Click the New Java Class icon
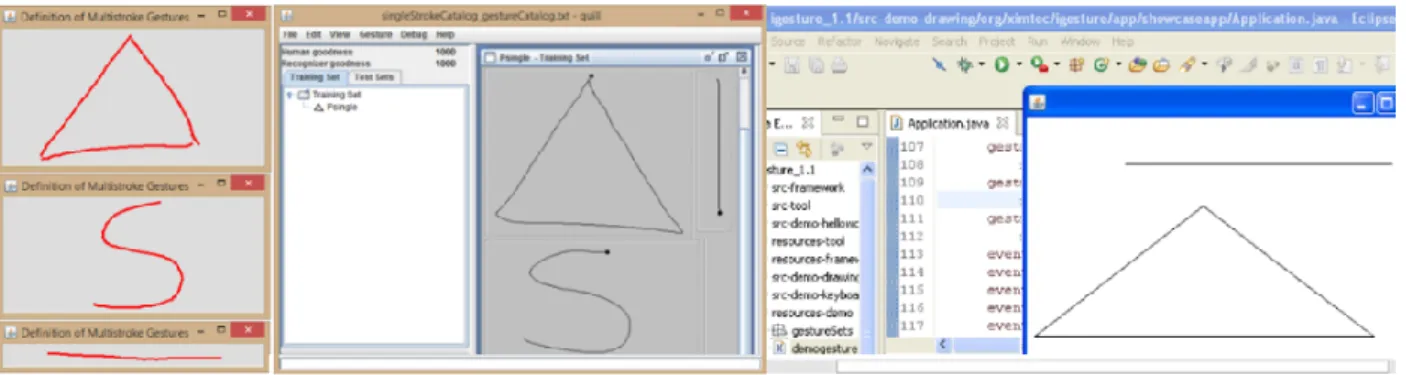1406x375 pixels. point(1101,66)
